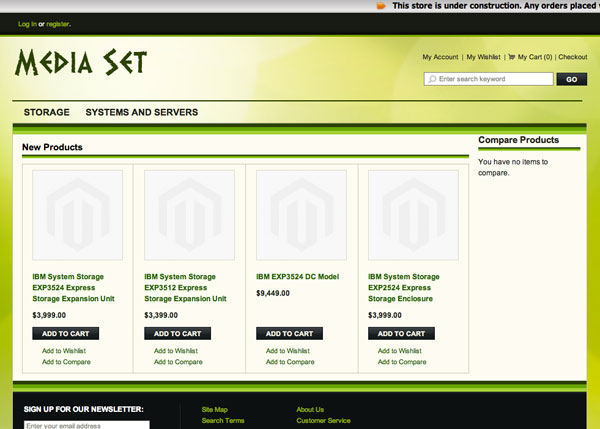Open the Systems and Servers menu
This screenshot has height=429, width=600.
click(x=142, y=113)
